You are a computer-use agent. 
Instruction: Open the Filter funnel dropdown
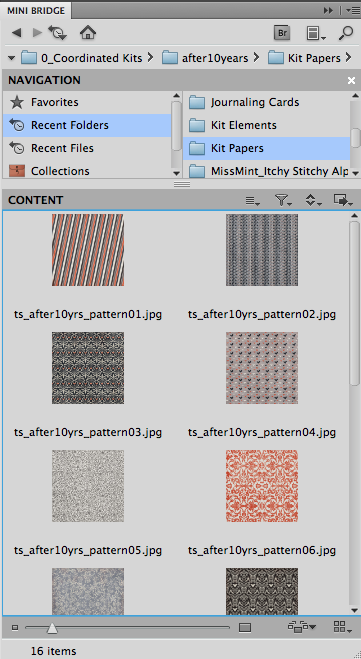tap(284, 200)
